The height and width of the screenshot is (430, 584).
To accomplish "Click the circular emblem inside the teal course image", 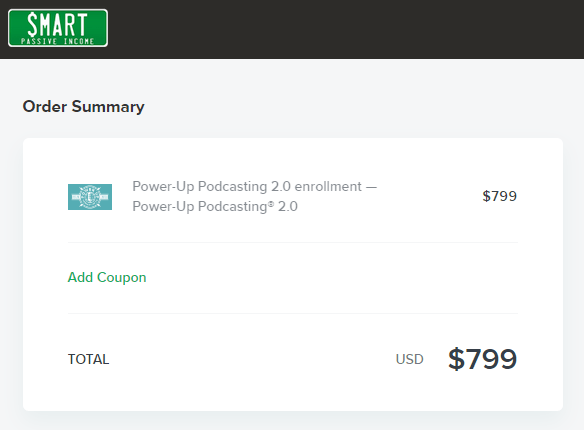I will tap(90, 197).
